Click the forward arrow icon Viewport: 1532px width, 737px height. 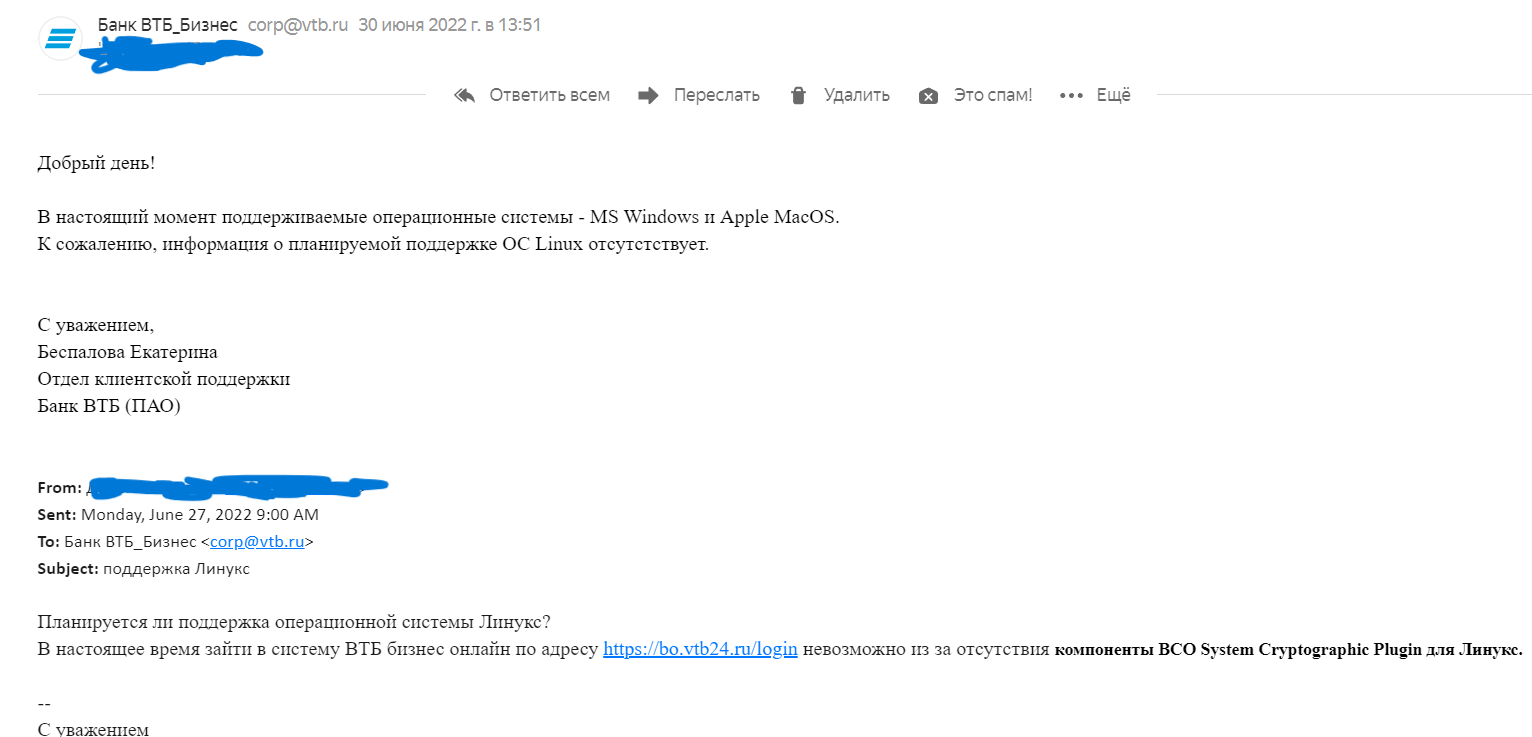tap(648, 95)
